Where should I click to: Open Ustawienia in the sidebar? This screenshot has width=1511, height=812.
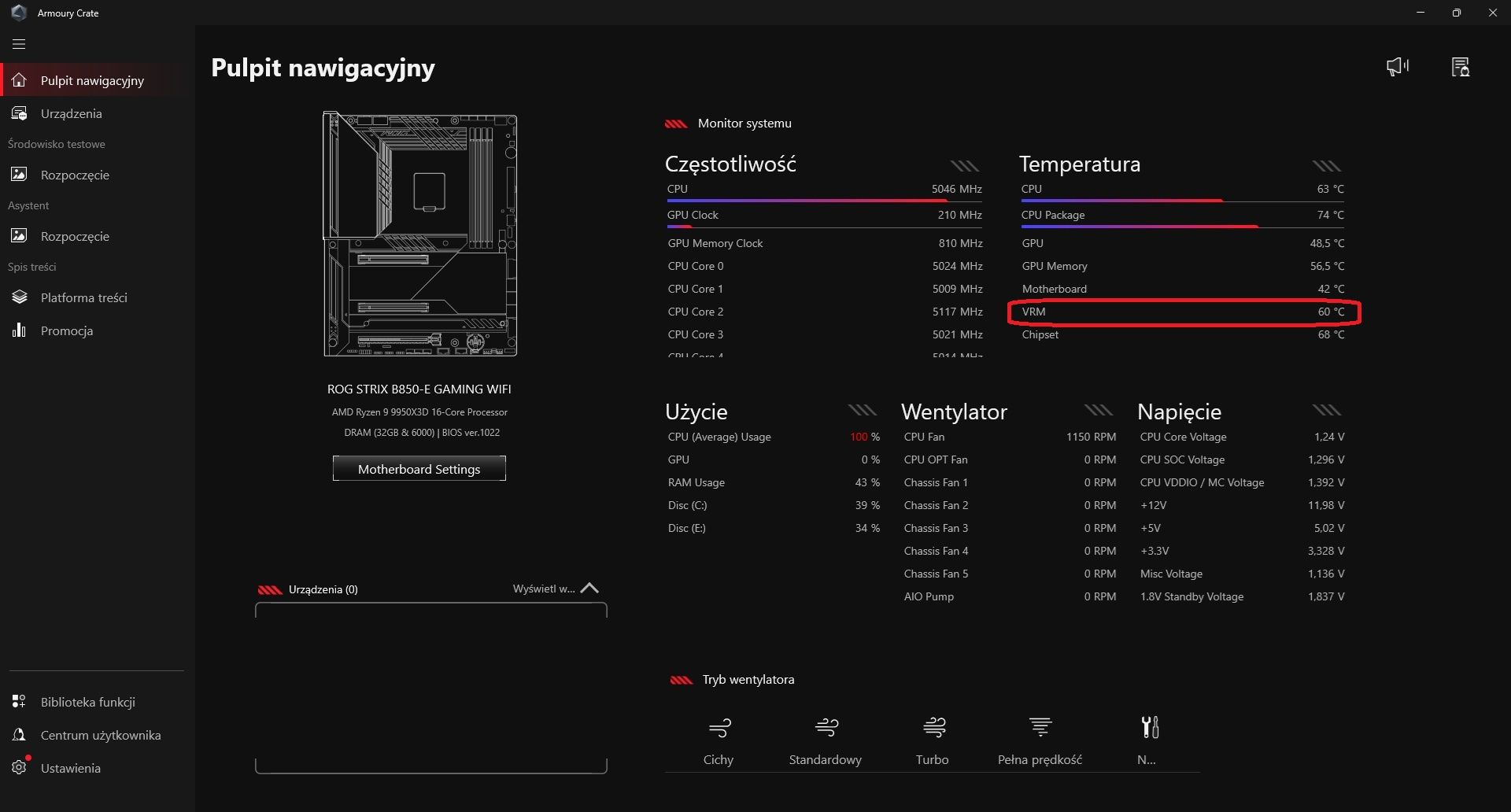(98, 768)
